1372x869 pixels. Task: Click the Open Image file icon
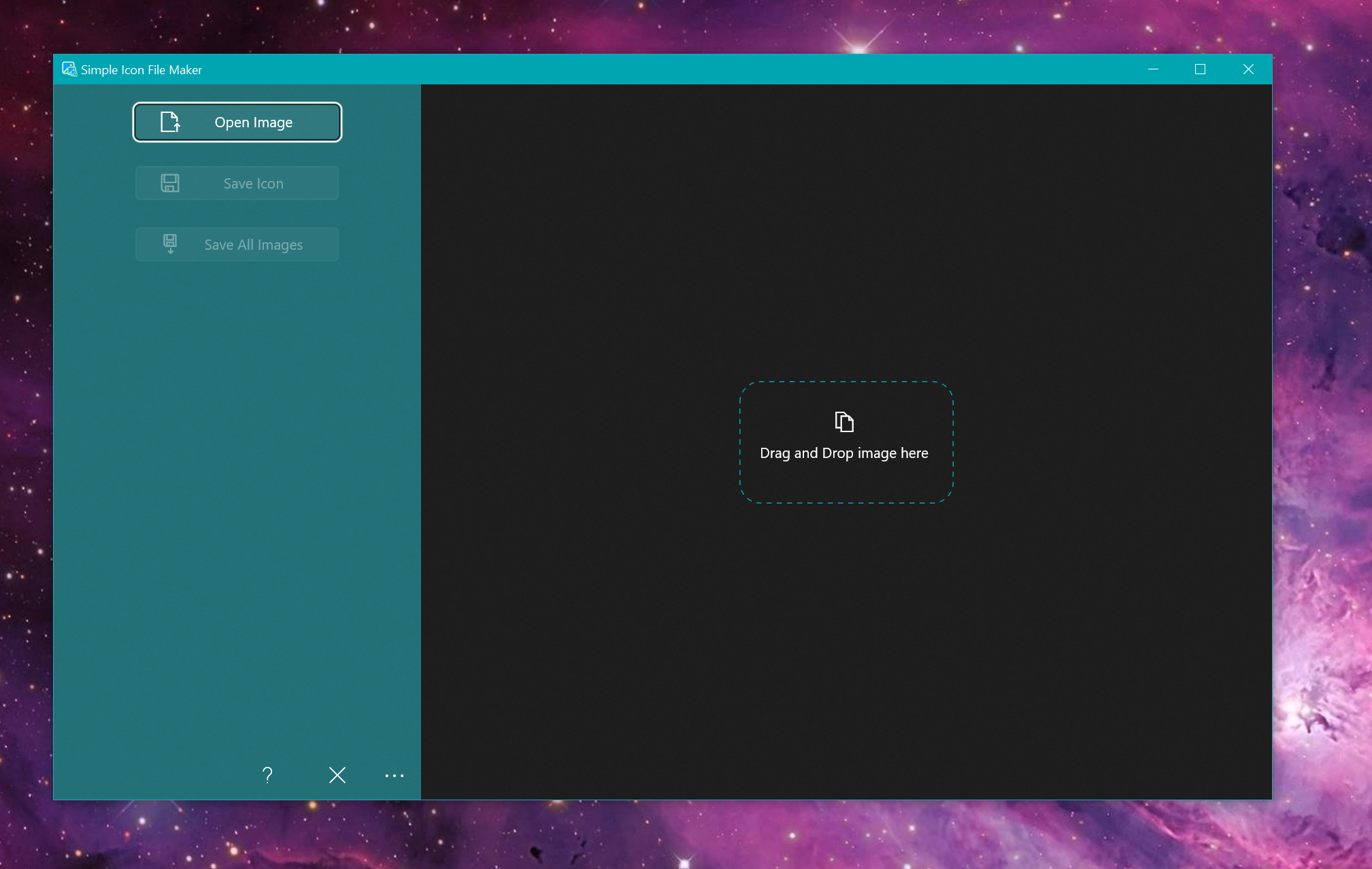tap(169, 122)
